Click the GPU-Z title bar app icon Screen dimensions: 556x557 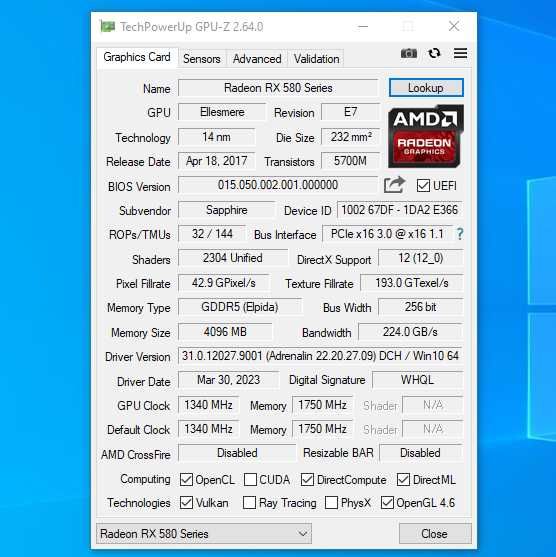[107, 26]
